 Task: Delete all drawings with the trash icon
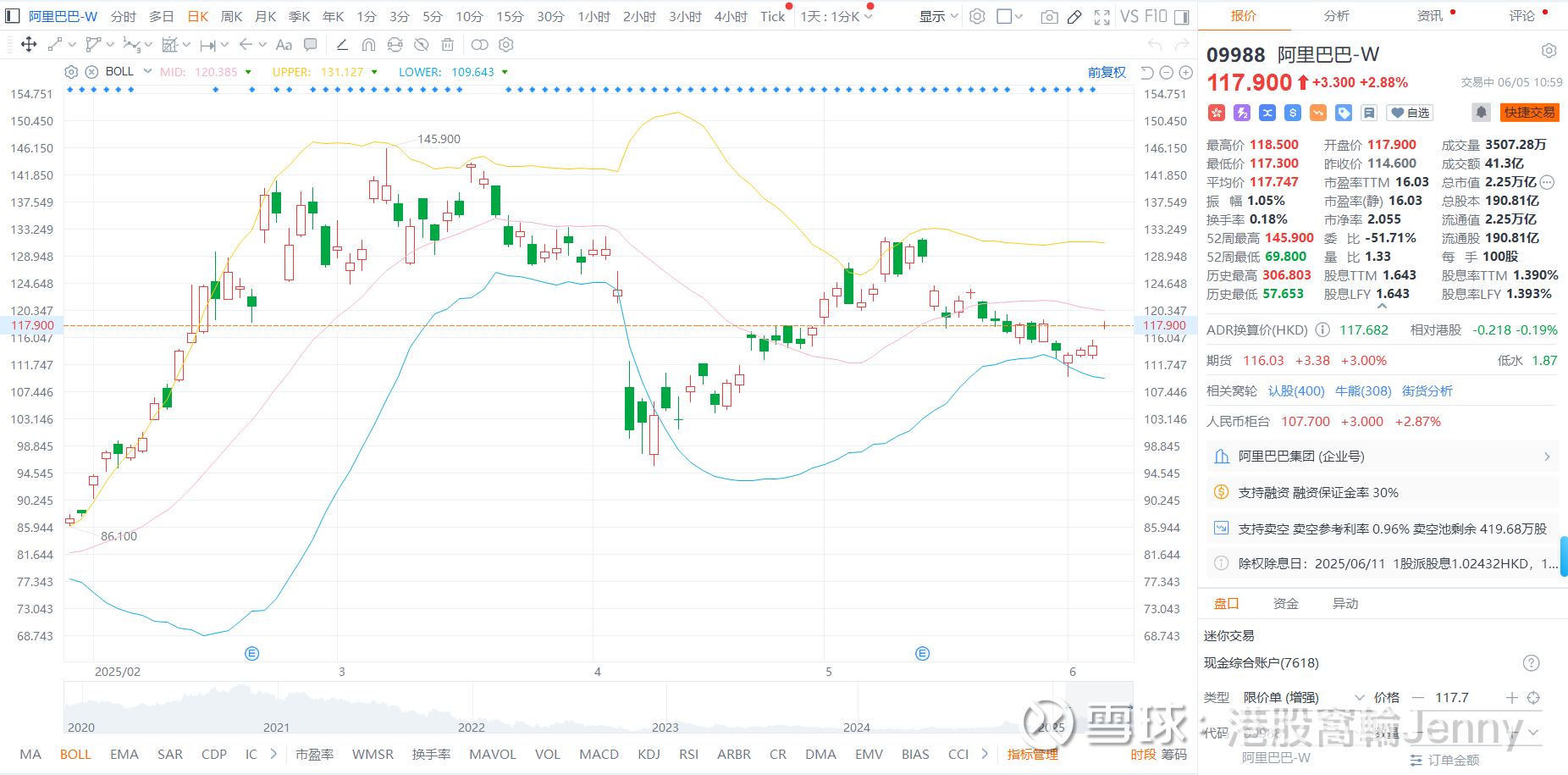[447, 44]
